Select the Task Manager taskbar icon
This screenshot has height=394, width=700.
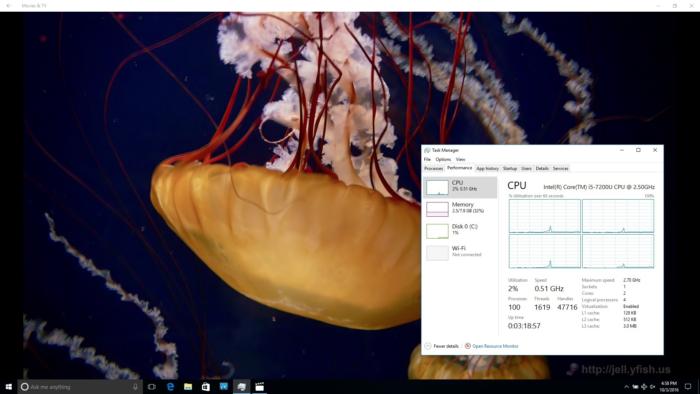[x=242, y=387]
